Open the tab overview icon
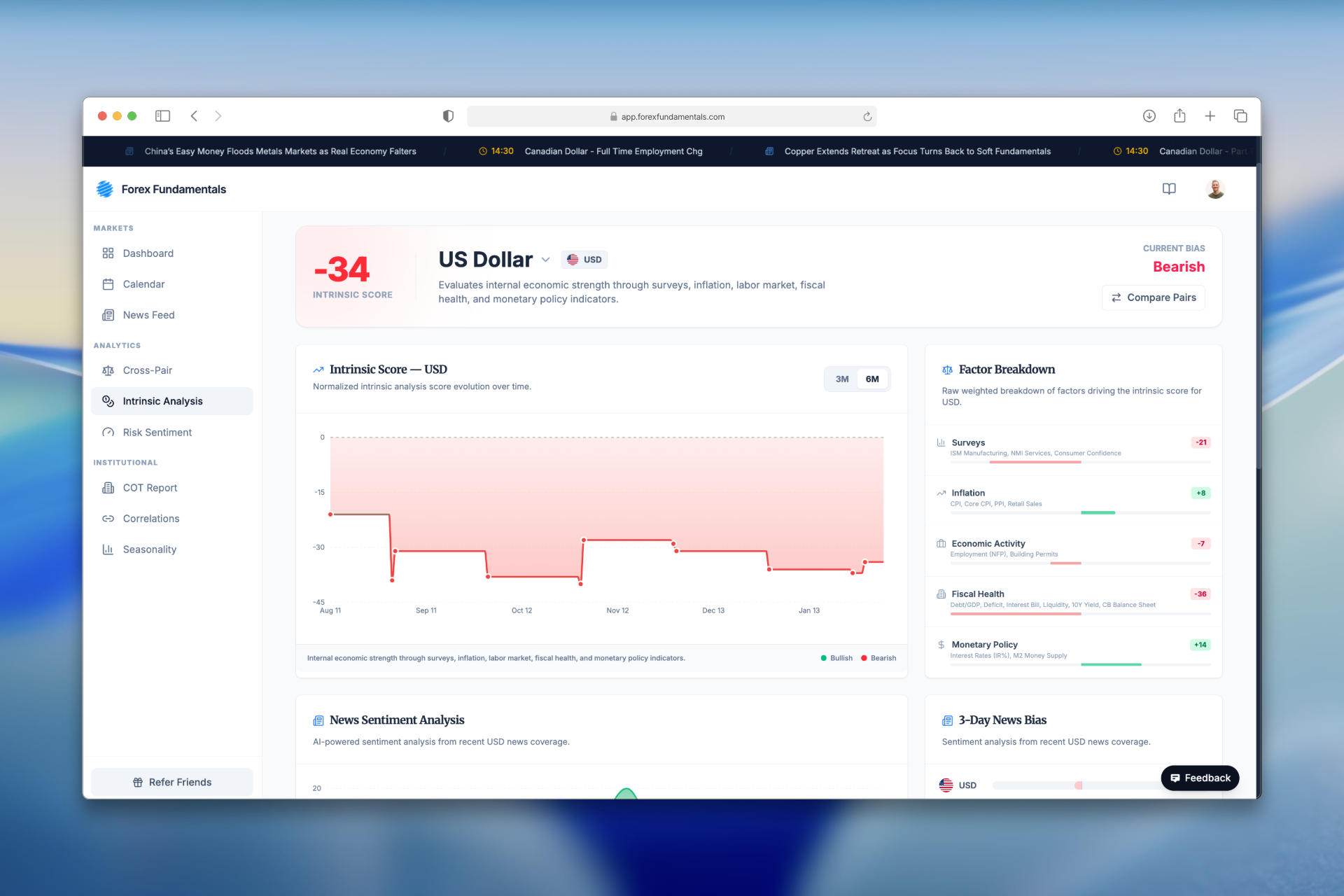 pos(1240,116)
